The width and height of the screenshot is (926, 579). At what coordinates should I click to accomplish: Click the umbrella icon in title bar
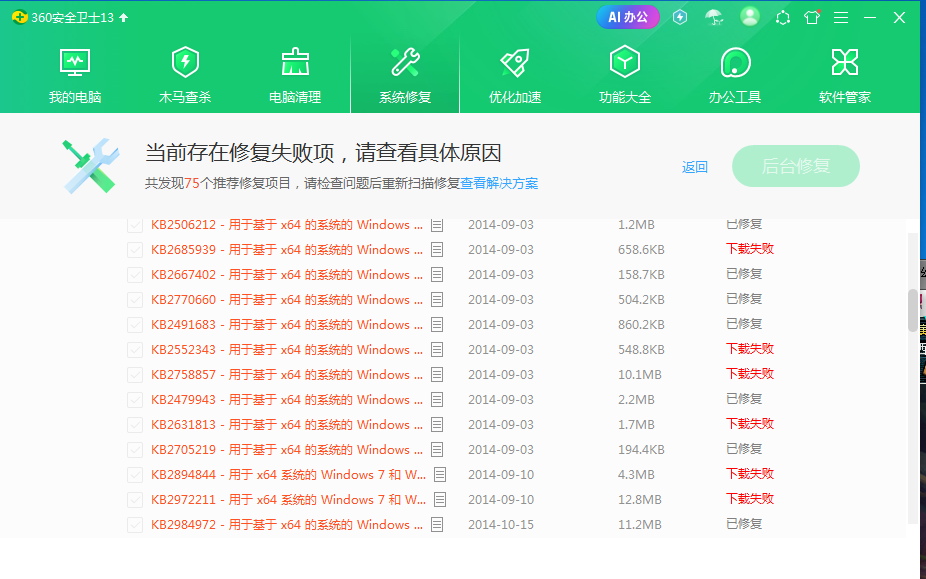tap(714, 17)
